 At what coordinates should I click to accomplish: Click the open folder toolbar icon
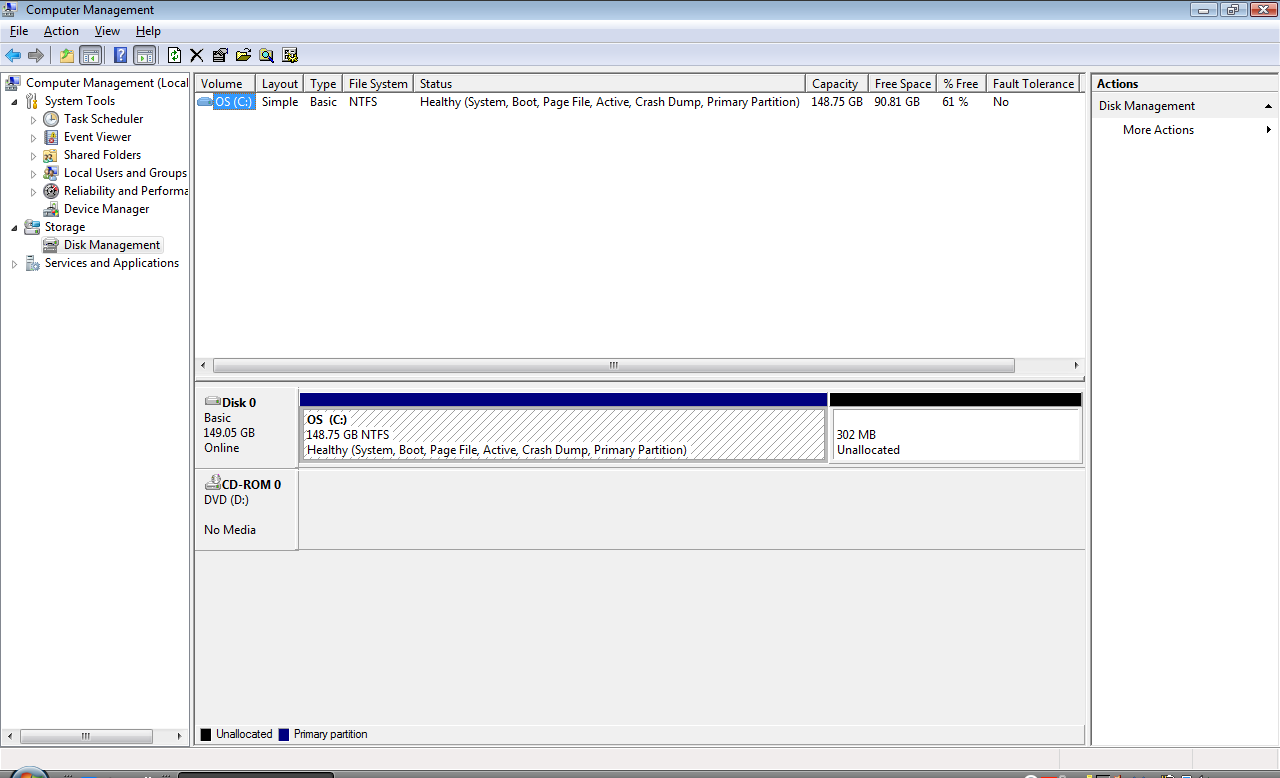pos(243,56)
